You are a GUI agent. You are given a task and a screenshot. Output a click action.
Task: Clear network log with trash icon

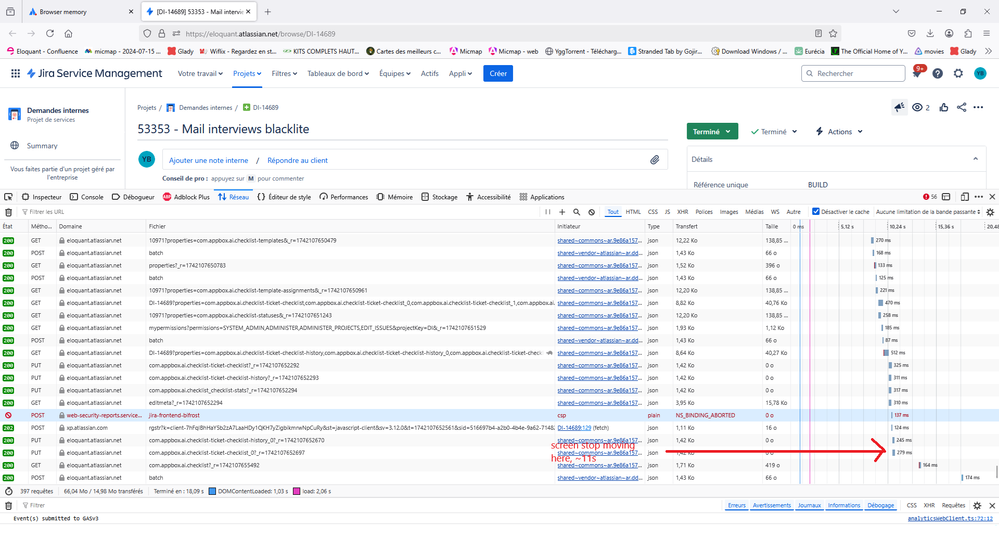[x=8, y=212]
